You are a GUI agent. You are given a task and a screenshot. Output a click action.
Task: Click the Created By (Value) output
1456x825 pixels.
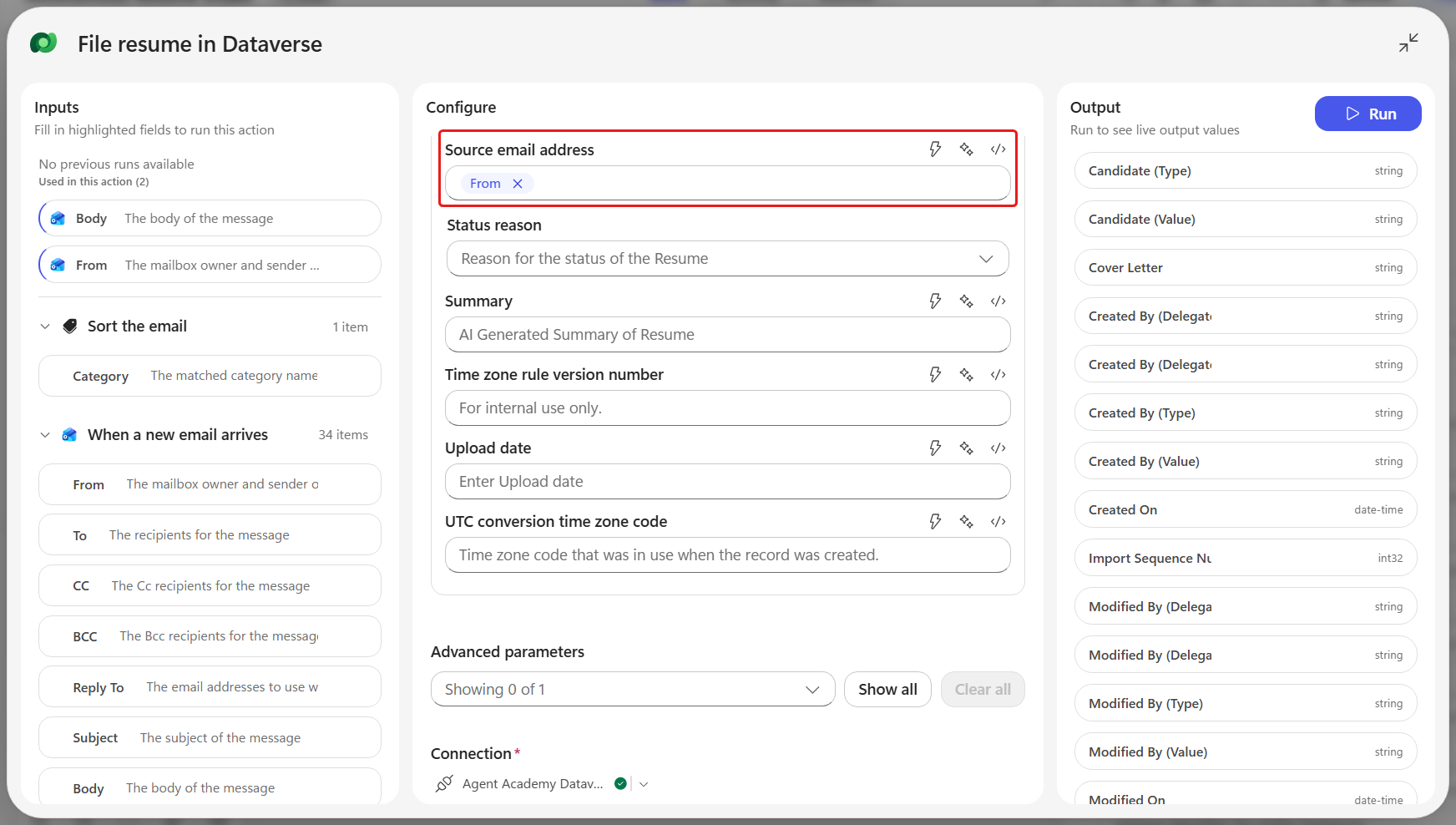[1246, 461]
